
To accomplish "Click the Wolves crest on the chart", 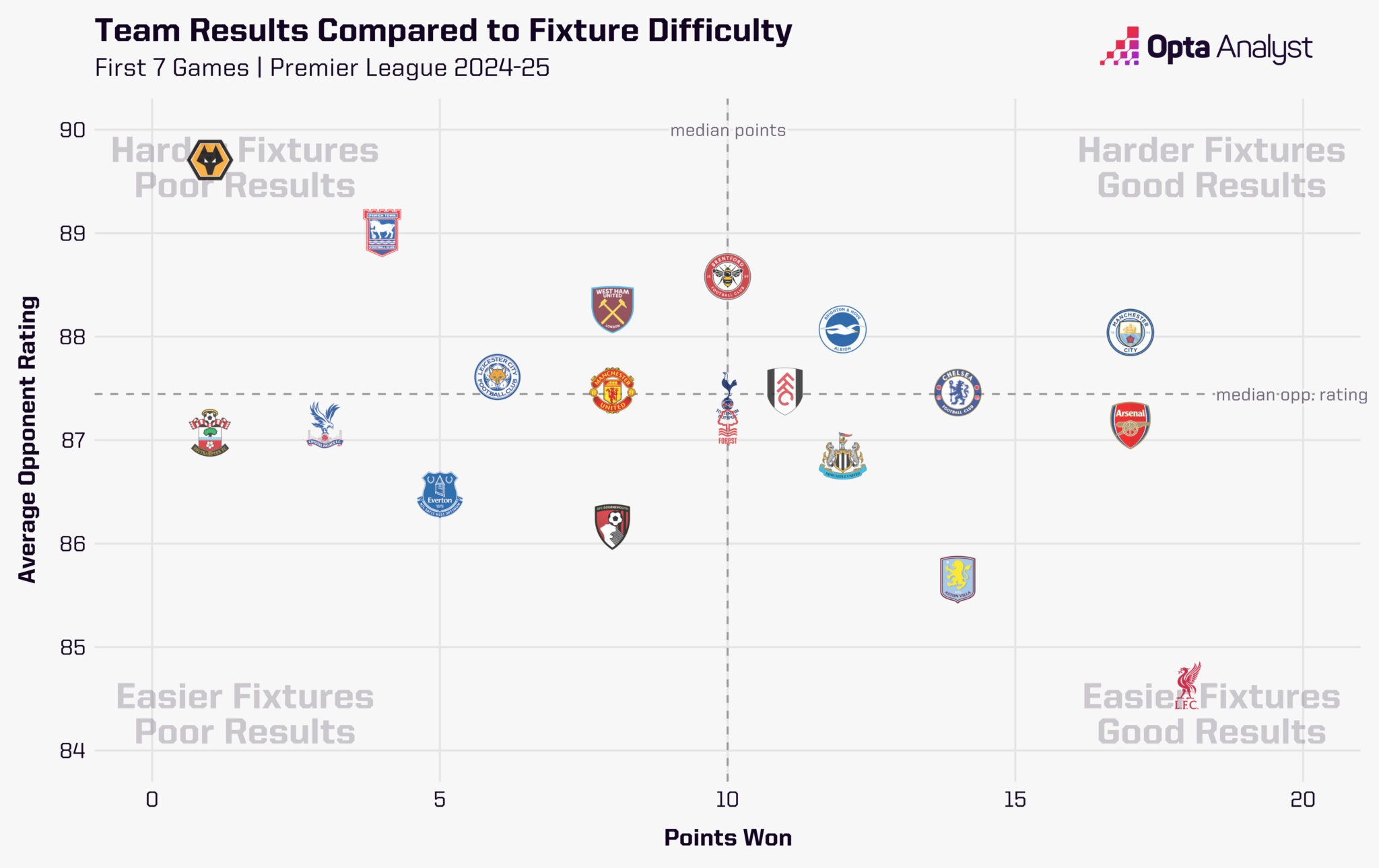I will pyautogui.click(x=210, y=160).
